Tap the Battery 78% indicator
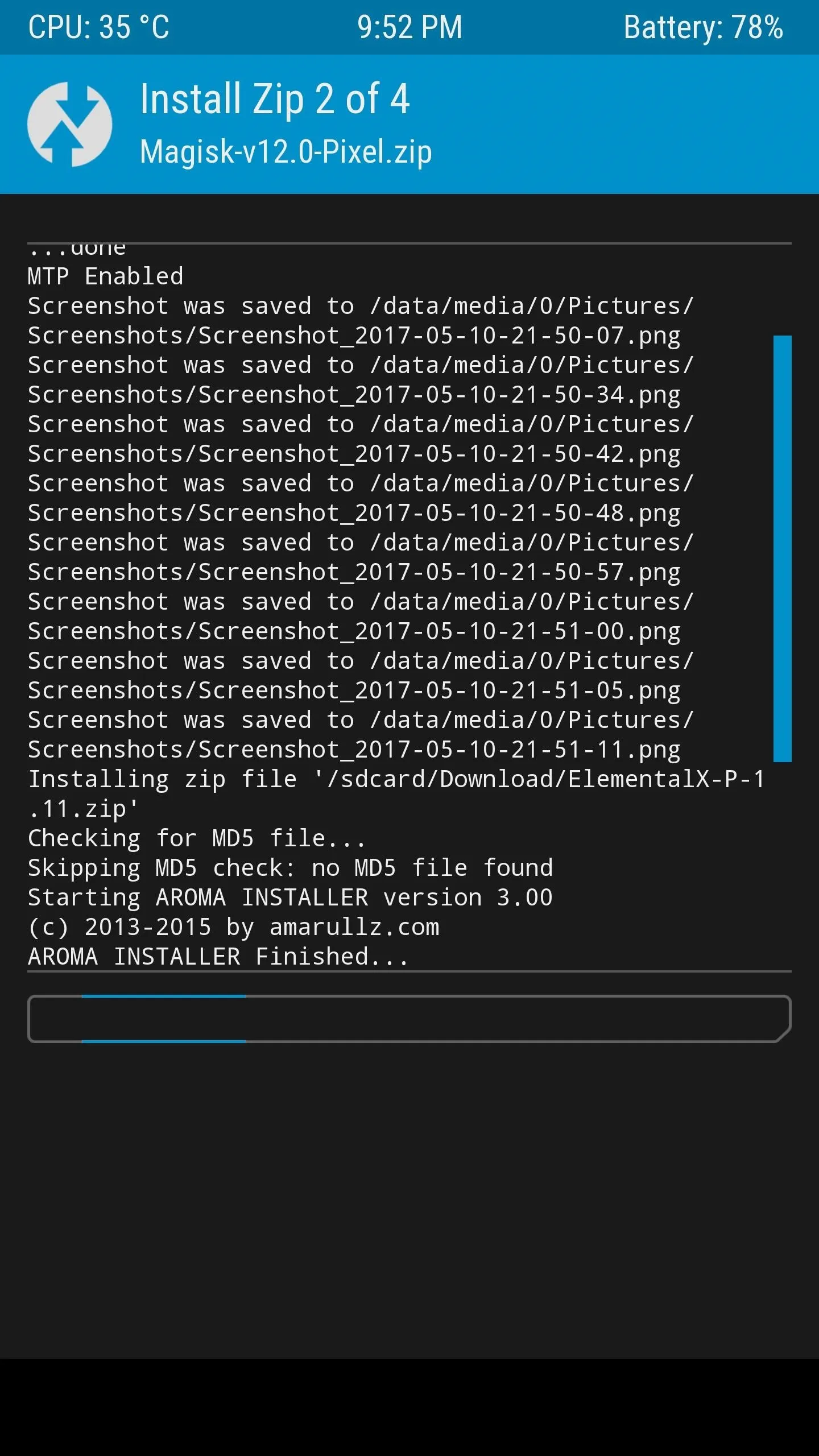Viewport: 819px width, 1456px height. [704, 27]
